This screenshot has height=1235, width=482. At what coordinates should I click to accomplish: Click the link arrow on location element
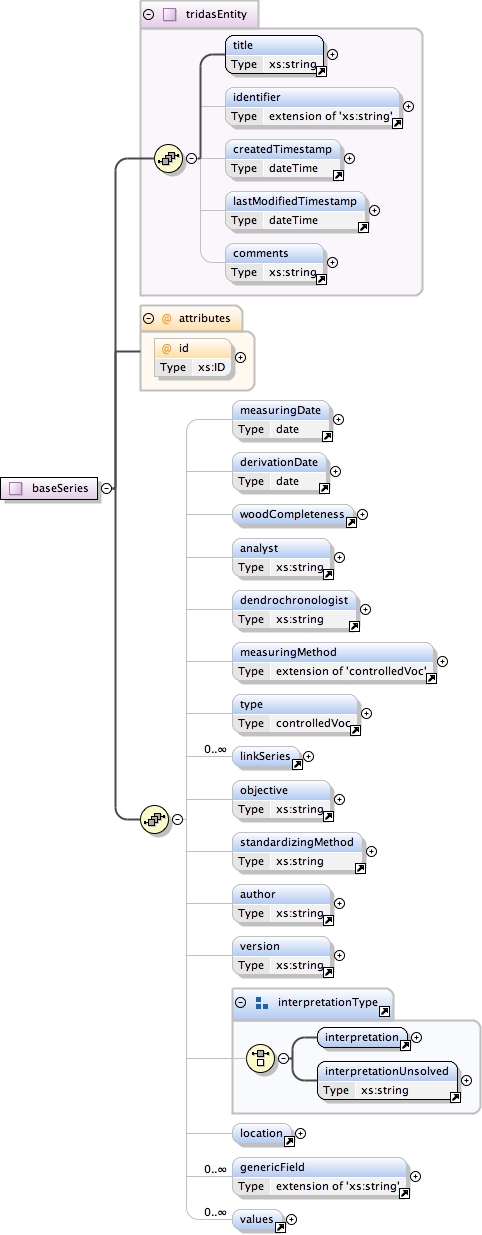click(289, 1139)
